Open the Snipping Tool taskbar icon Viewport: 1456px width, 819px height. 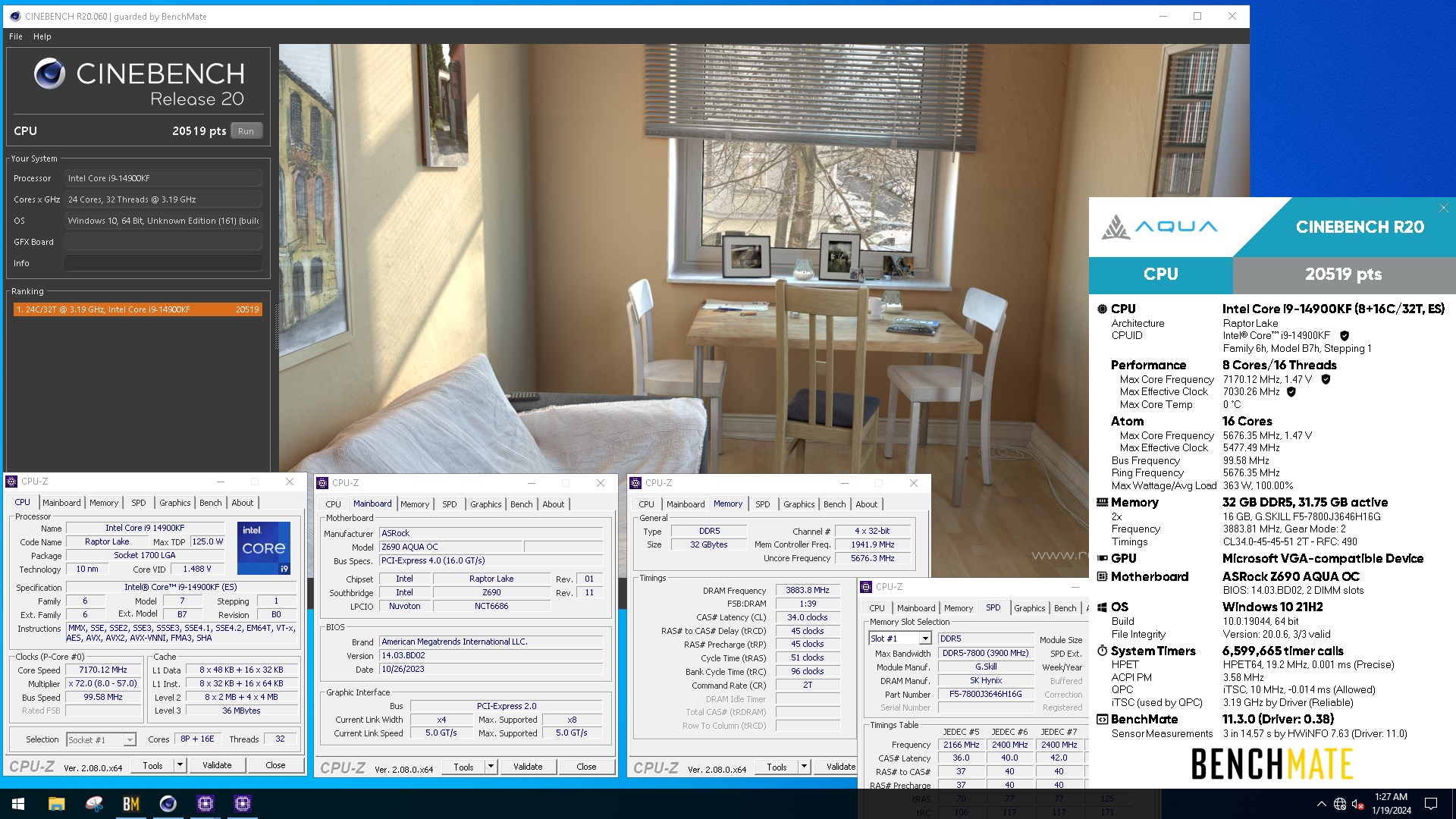pos(93,804)
